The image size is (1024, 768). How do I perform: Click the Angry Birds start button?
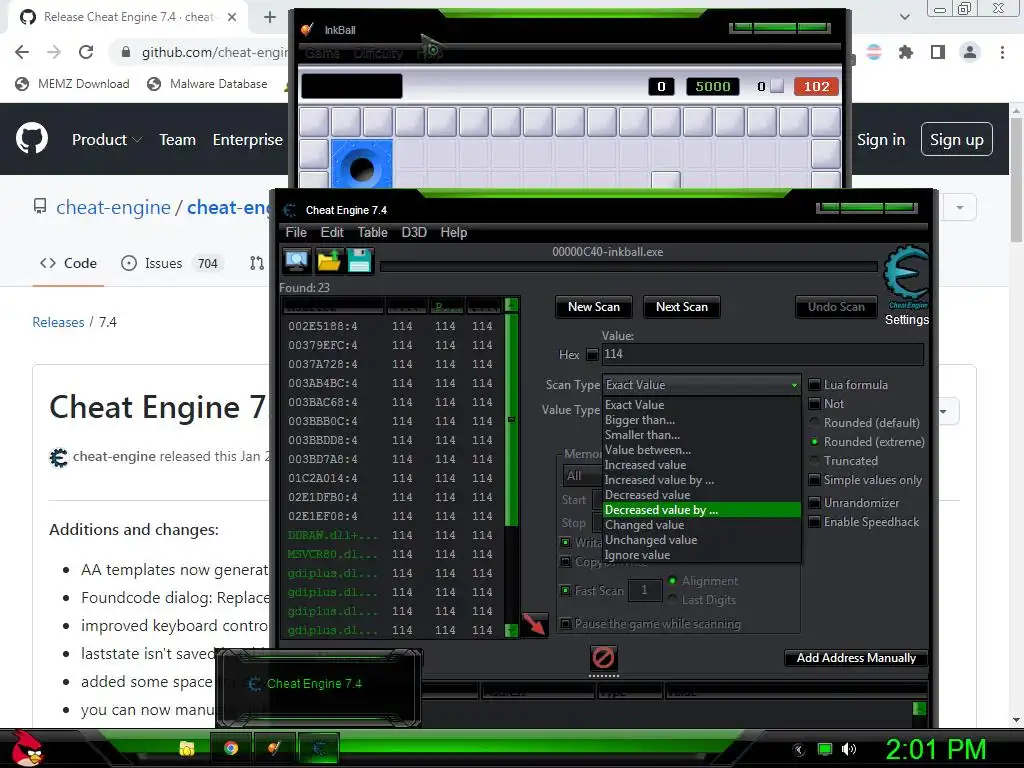[26, 749]
